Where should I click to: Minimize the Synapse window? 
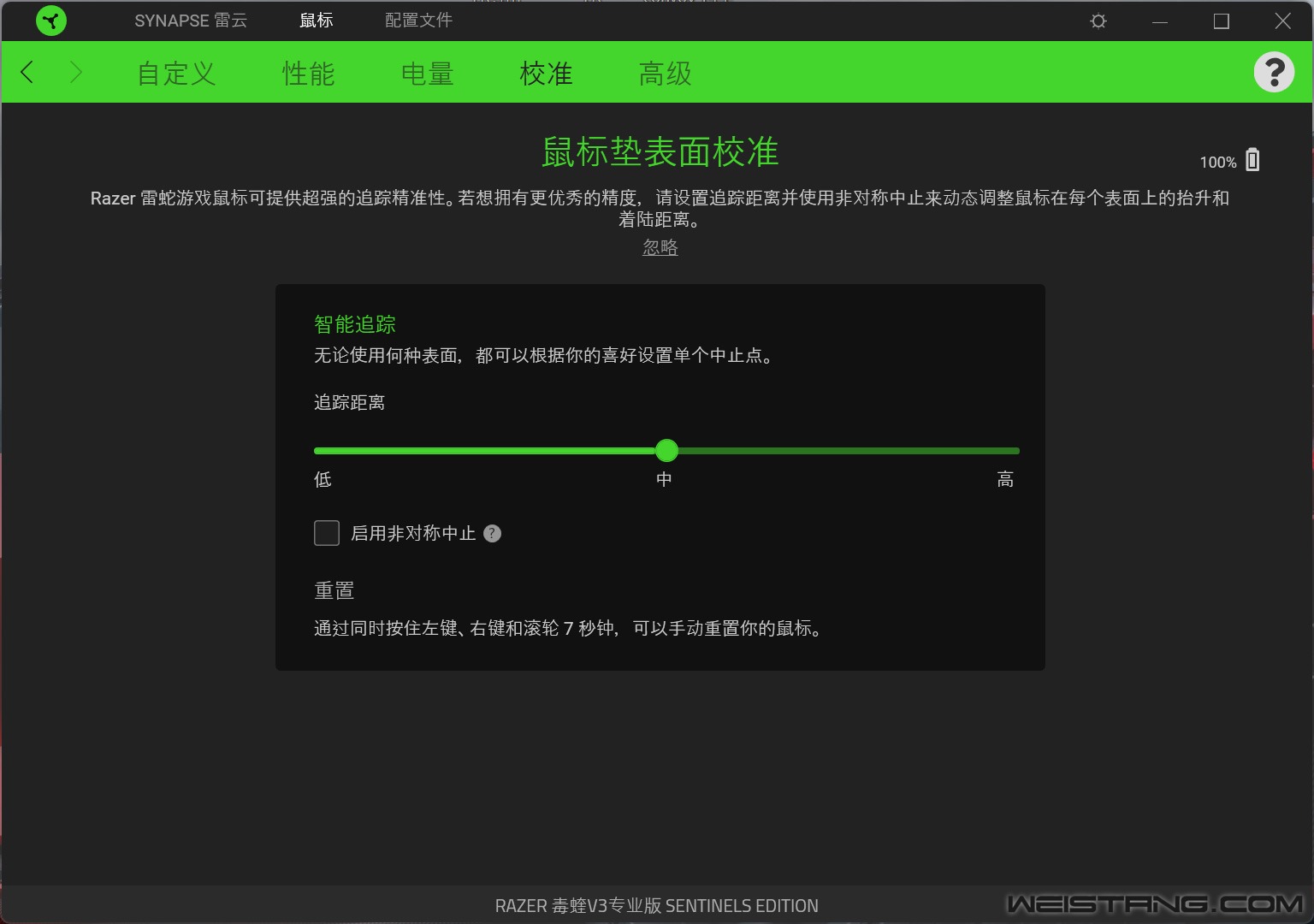[1160, 21]
